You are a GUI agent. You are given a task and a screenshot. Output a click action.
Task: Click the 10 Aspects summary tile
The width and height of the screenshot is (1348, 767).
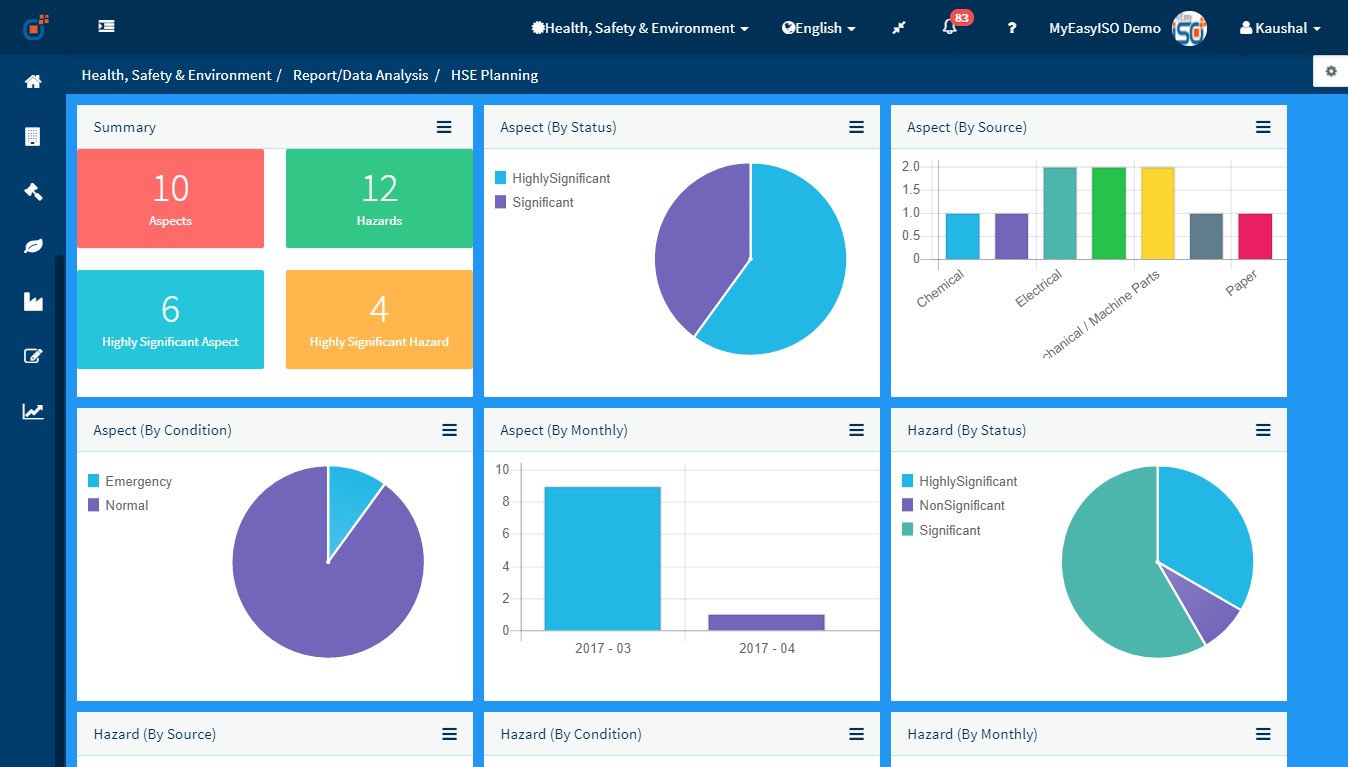pyautogui.click(x=170, y=198)
